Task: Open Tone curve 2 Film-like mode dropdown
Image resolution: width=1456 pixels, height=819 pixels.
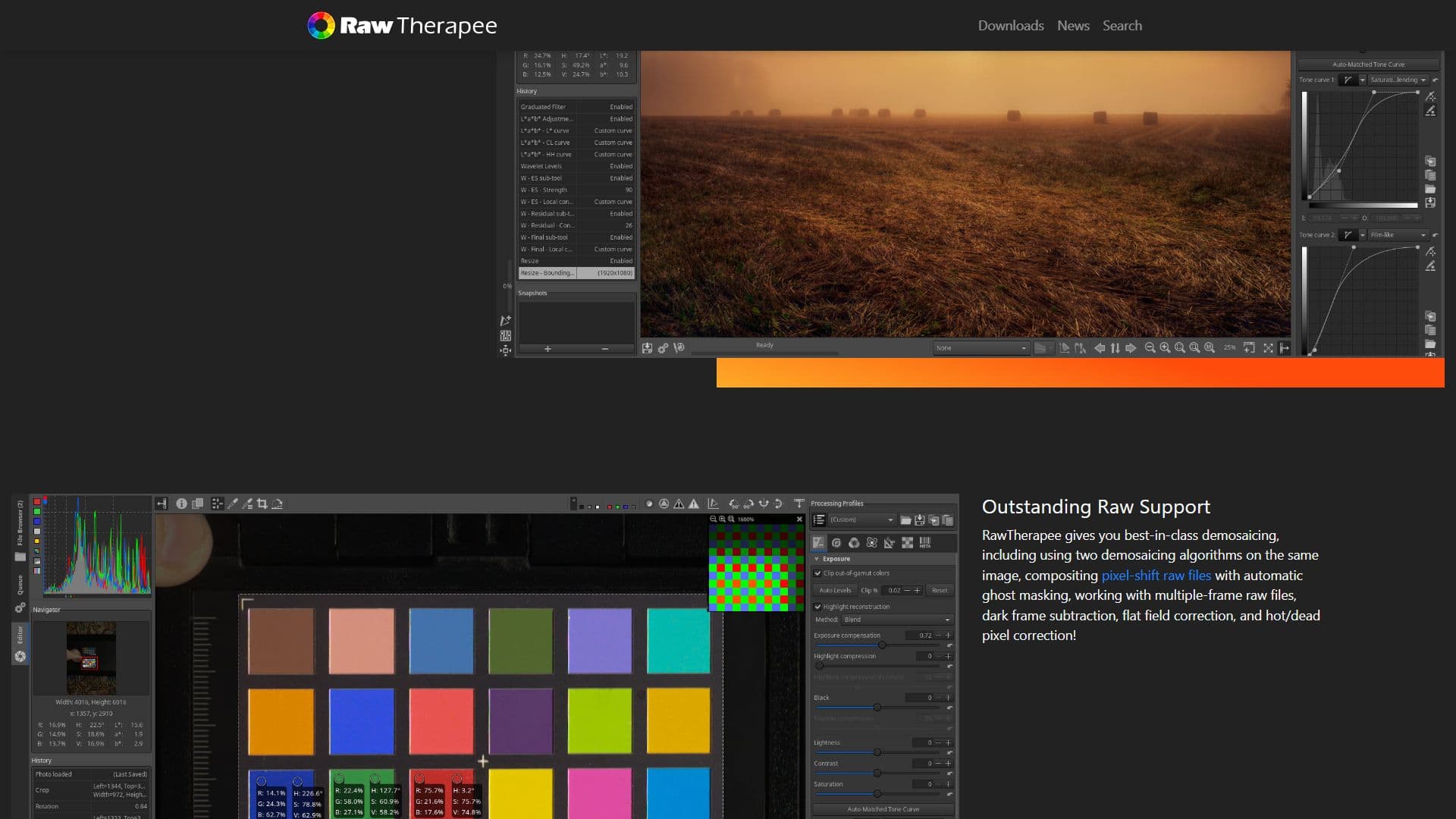Action: (x=1398, y=235)
